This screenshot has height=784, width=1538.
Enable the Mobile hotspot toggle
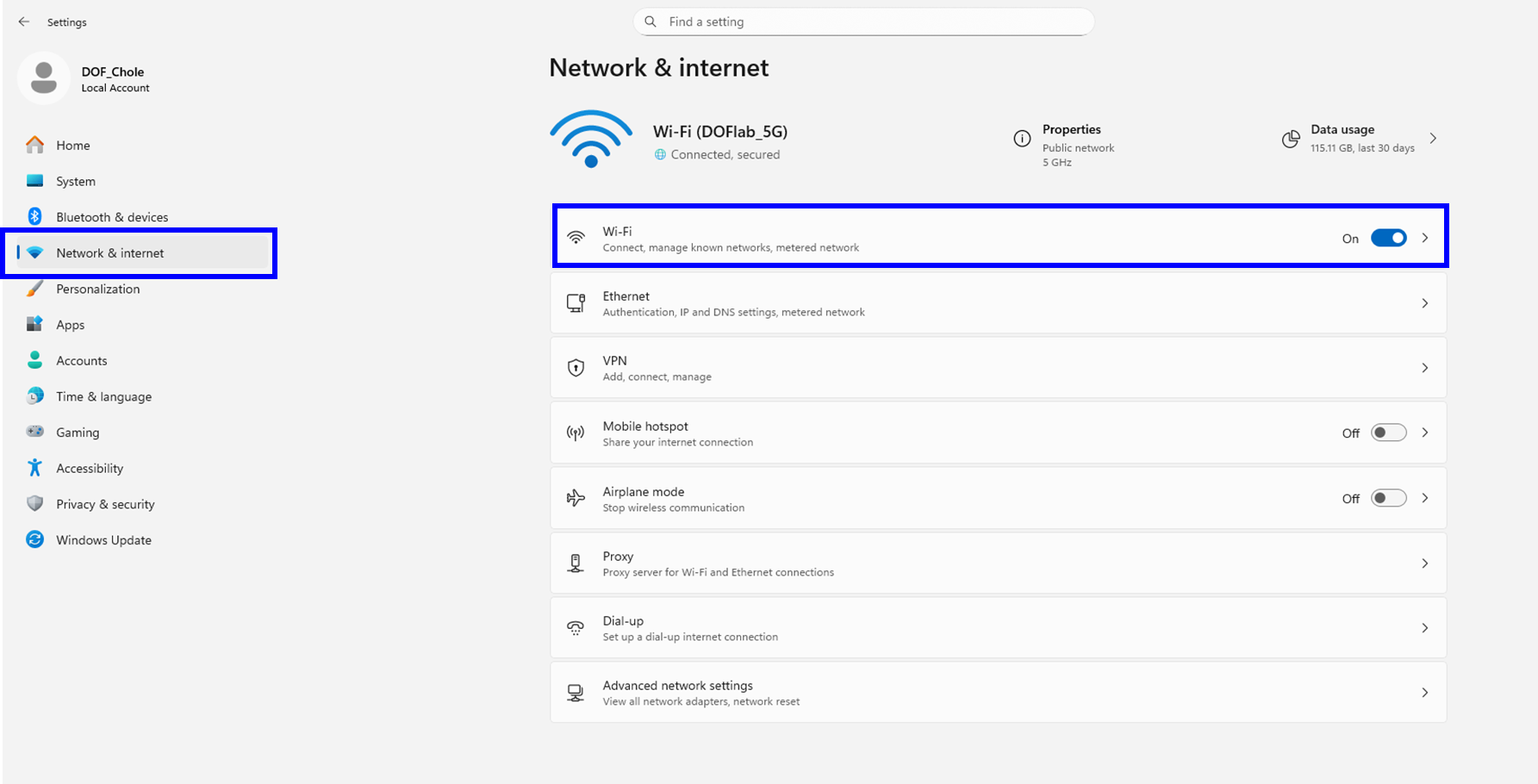click(x=1388, y=432)
